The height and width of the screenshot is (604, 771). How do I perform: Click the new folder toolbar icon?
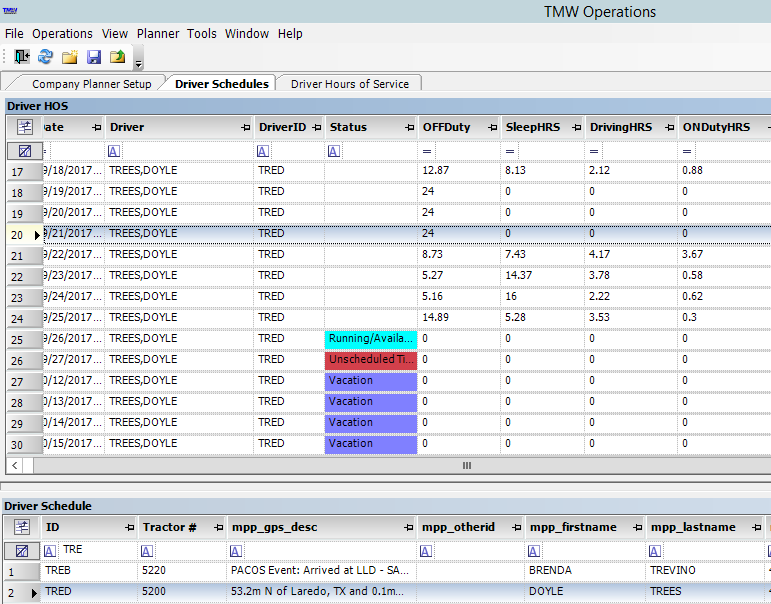[69, 57]
